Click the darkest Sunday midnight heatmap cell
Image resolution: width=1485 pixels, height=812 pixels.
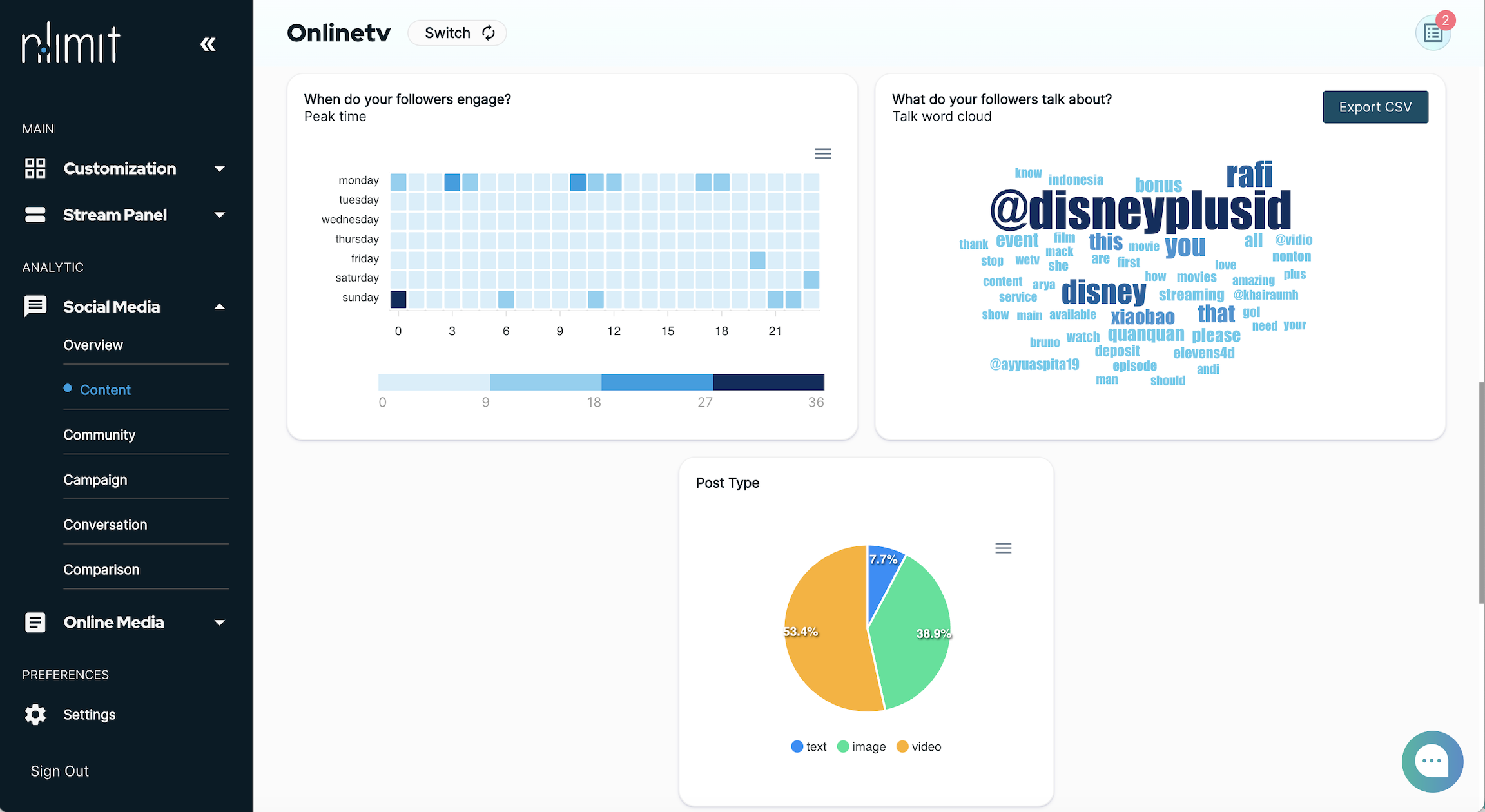398,299
